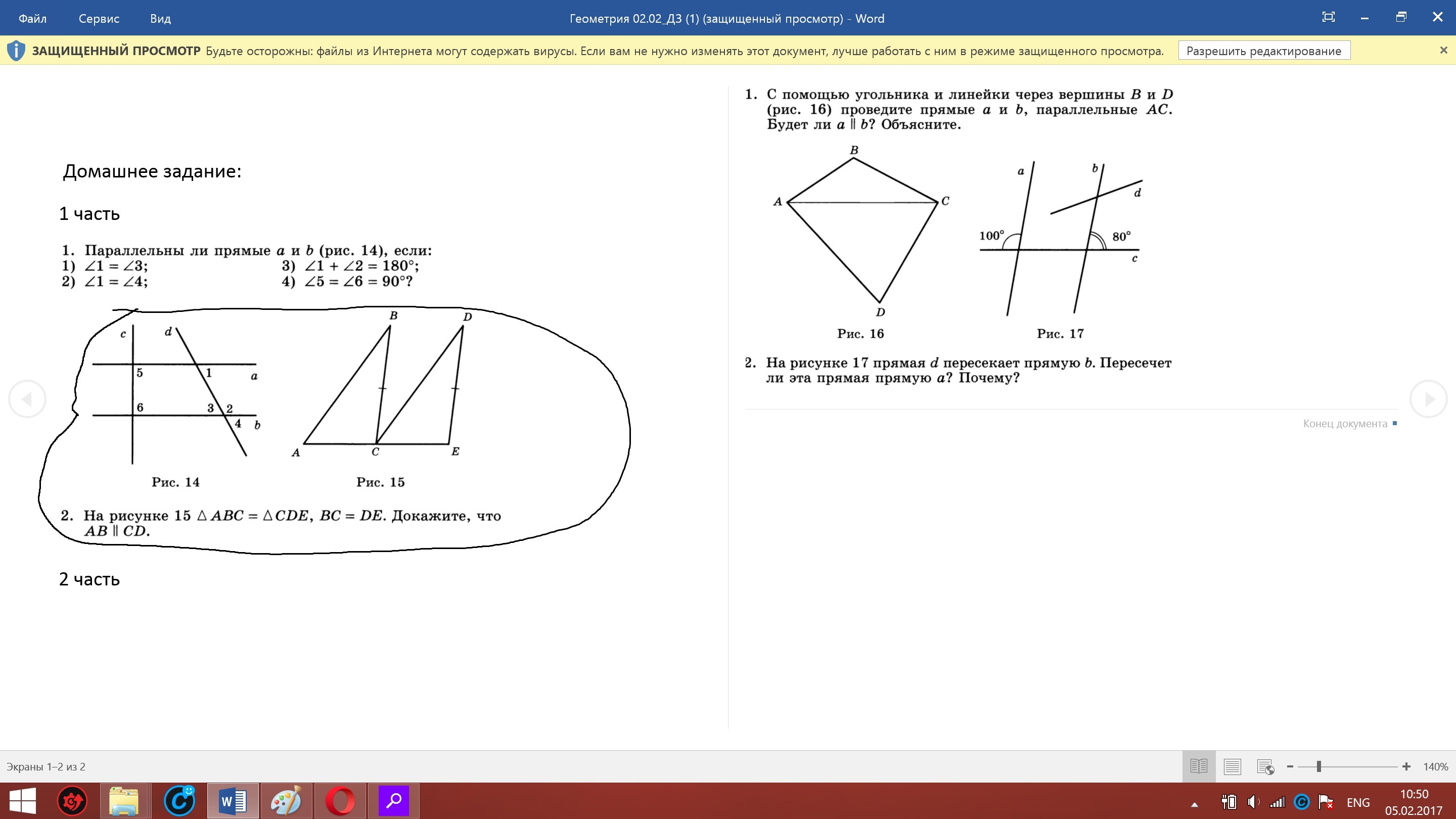
Task: Show hidden system tray icons
Action: pyautogui.click(x=1194, y=804)
